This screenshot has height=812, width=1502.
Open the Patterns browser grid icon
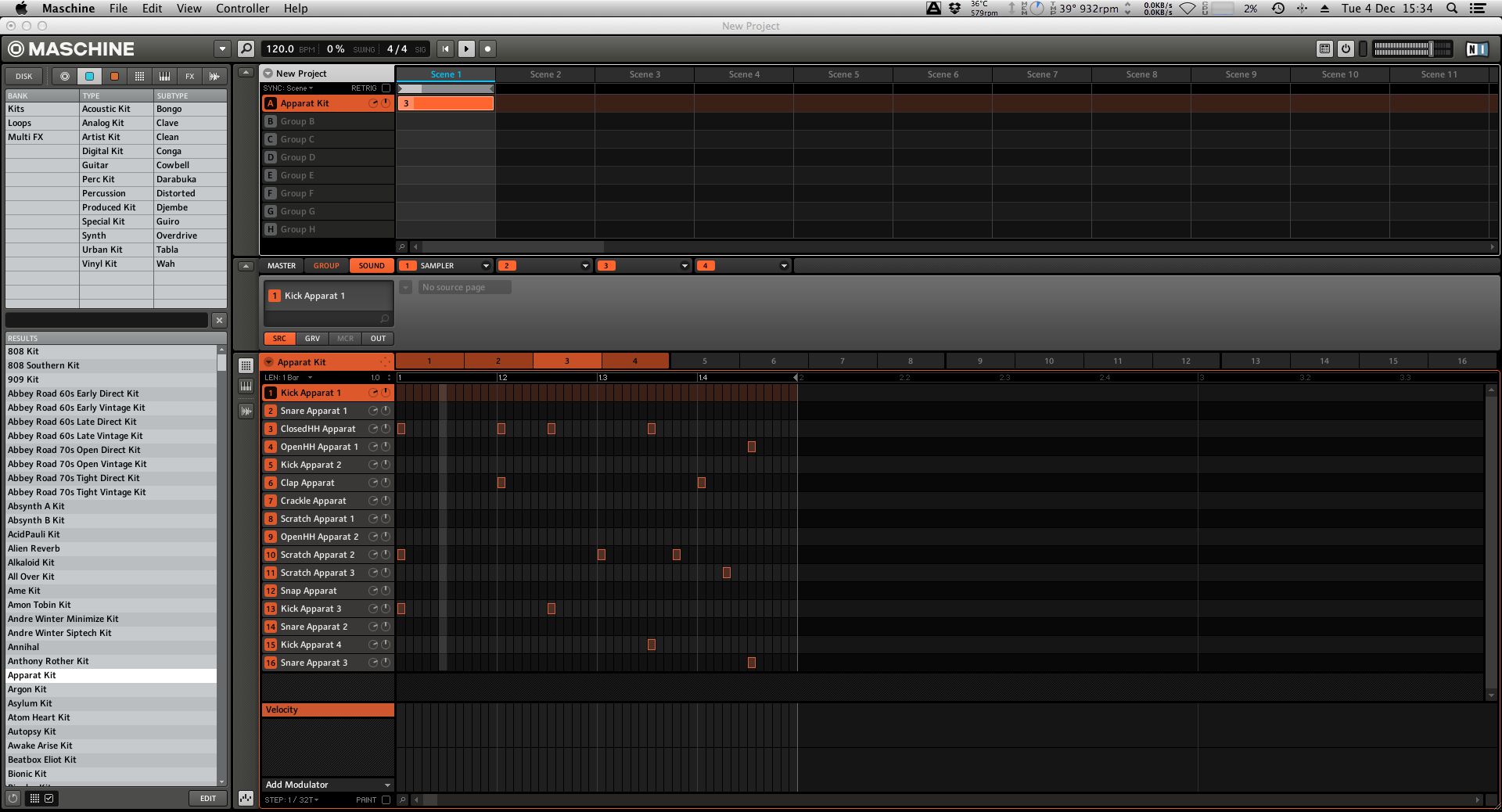point(139,76)
